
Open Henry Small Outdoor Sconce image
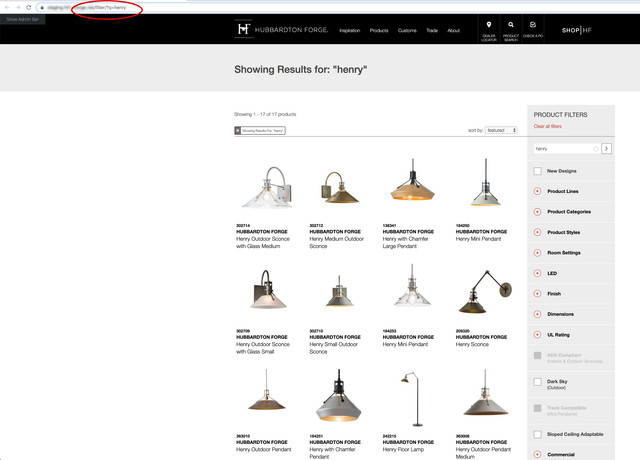[339, 291]
